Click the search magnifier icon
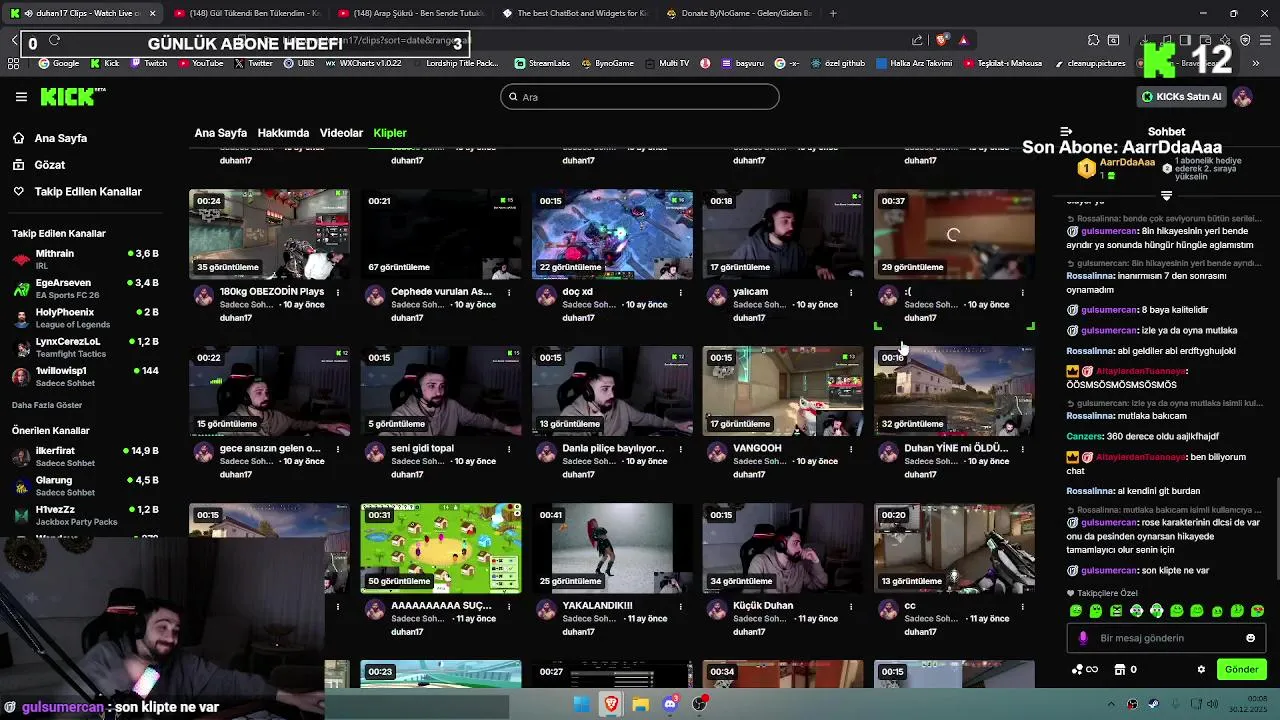The image size is (1280, 720). 513,97
